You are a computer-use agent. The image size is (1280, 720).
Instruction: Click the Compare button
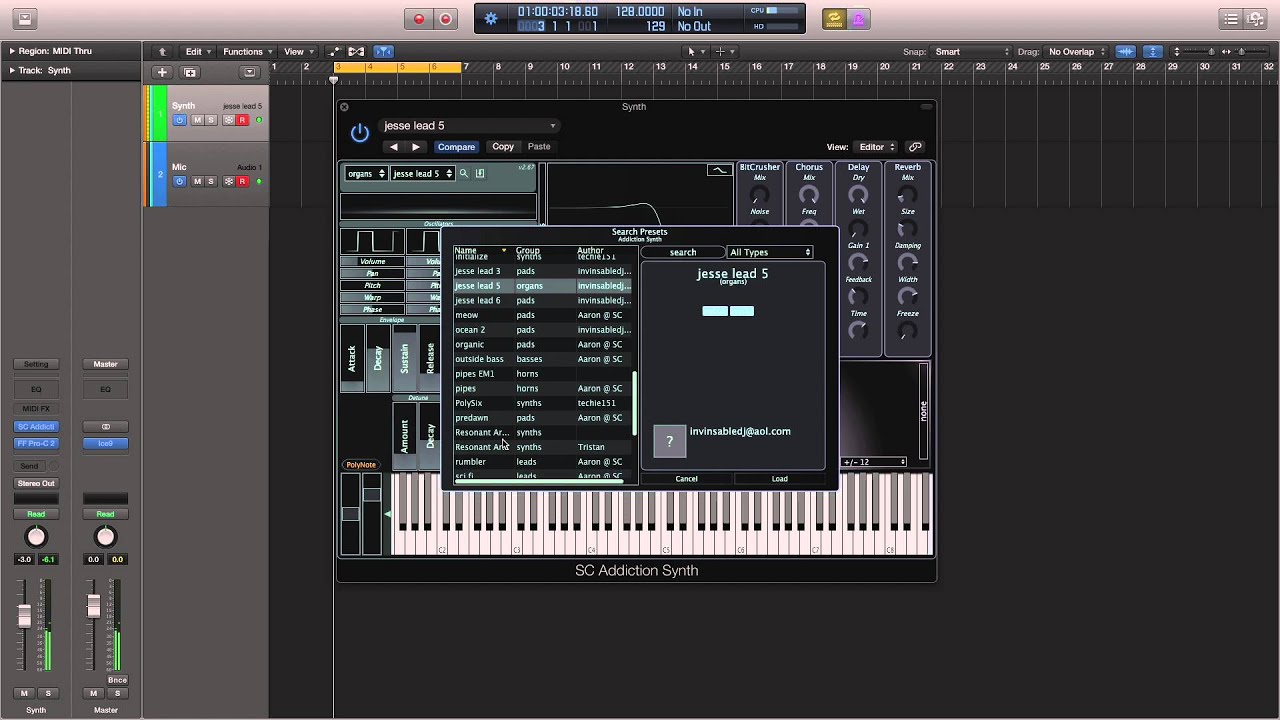pos(456,147)
